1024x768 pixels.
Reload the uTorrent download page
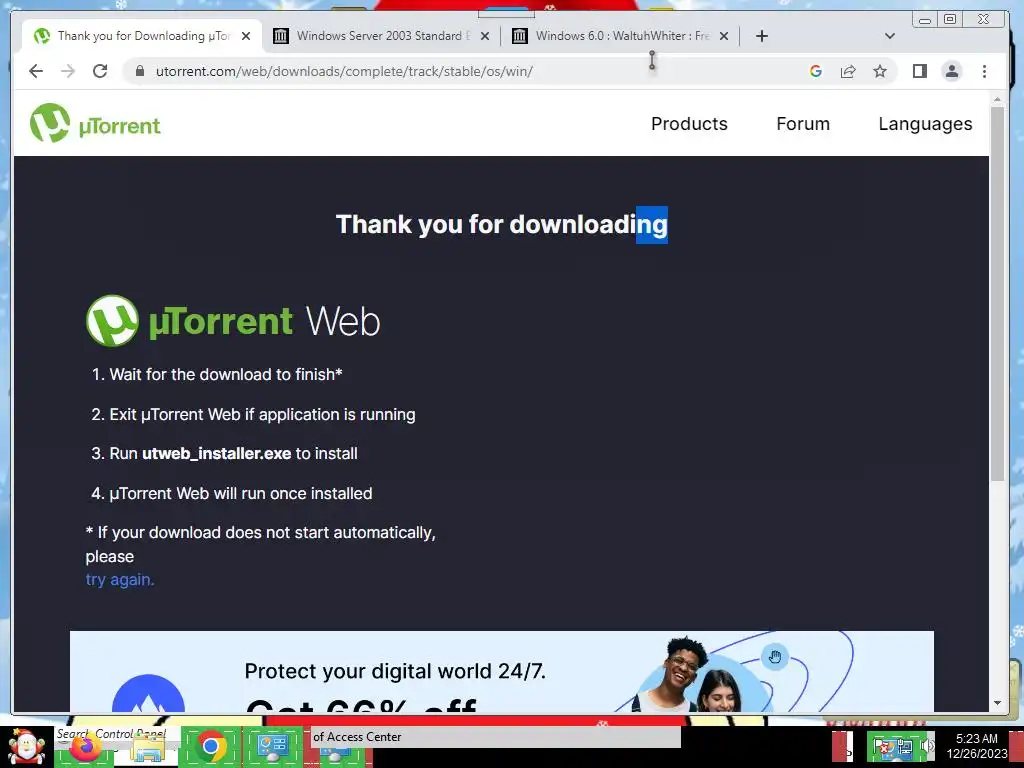100,71
